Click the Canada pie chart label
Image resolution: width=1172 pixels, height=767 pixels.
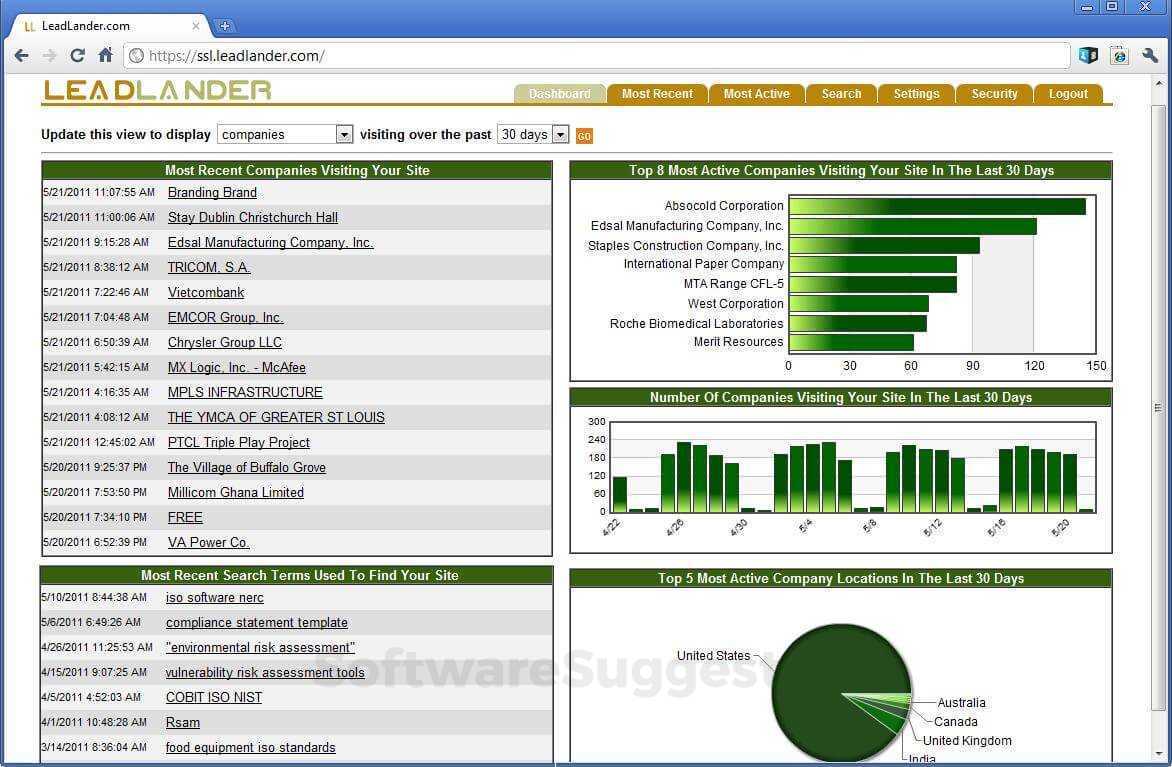[955, 721]
